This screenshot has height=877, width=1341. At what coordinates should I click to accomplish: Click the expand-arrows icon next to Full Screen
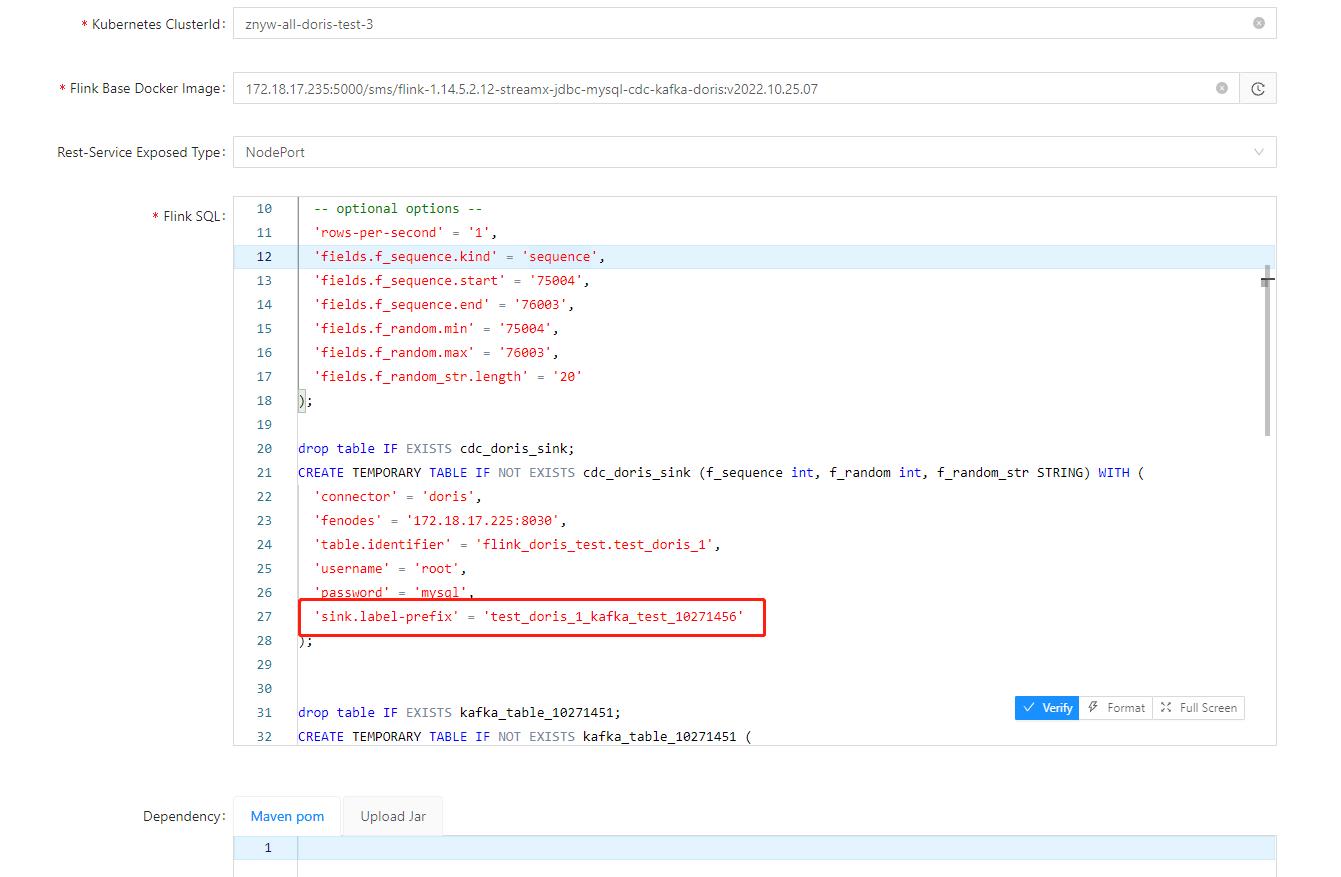tap(1167, 707)
